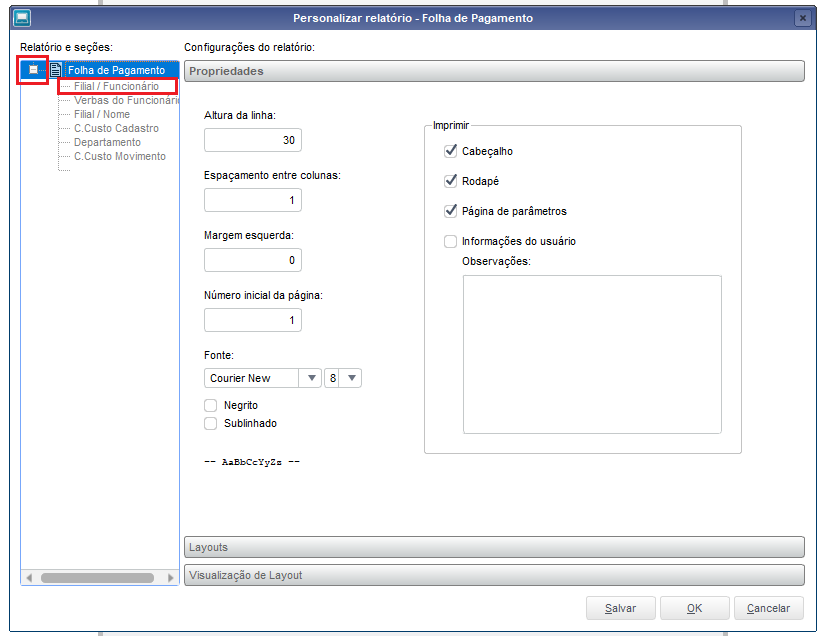Select Folha de Pagamento in the tree
Image resolution: width=822 pixels, height=638 pixels.
[116, 70]
